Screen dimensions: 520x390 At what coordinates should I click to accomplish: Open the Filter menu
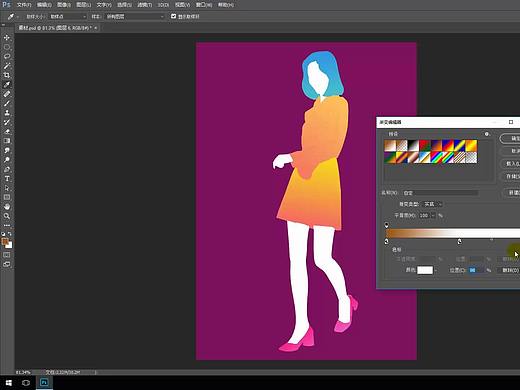pyautogui.click(x=145, y=5)
